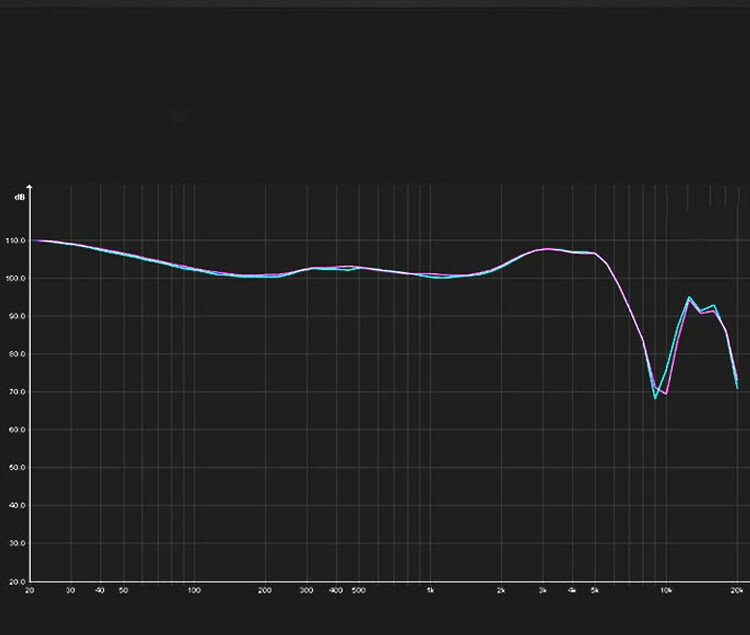This screenshot has width=750, height=635.
Task: Click the 70.0 dB axis label
Action: click(17, 392)
